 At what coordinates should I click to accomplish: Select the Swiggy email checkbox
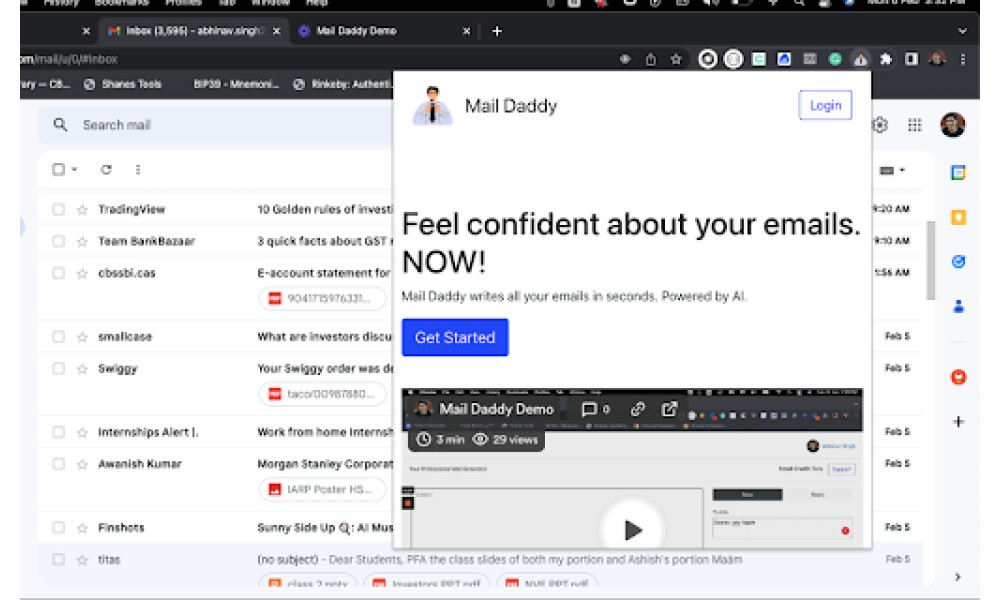coord(58,369)
